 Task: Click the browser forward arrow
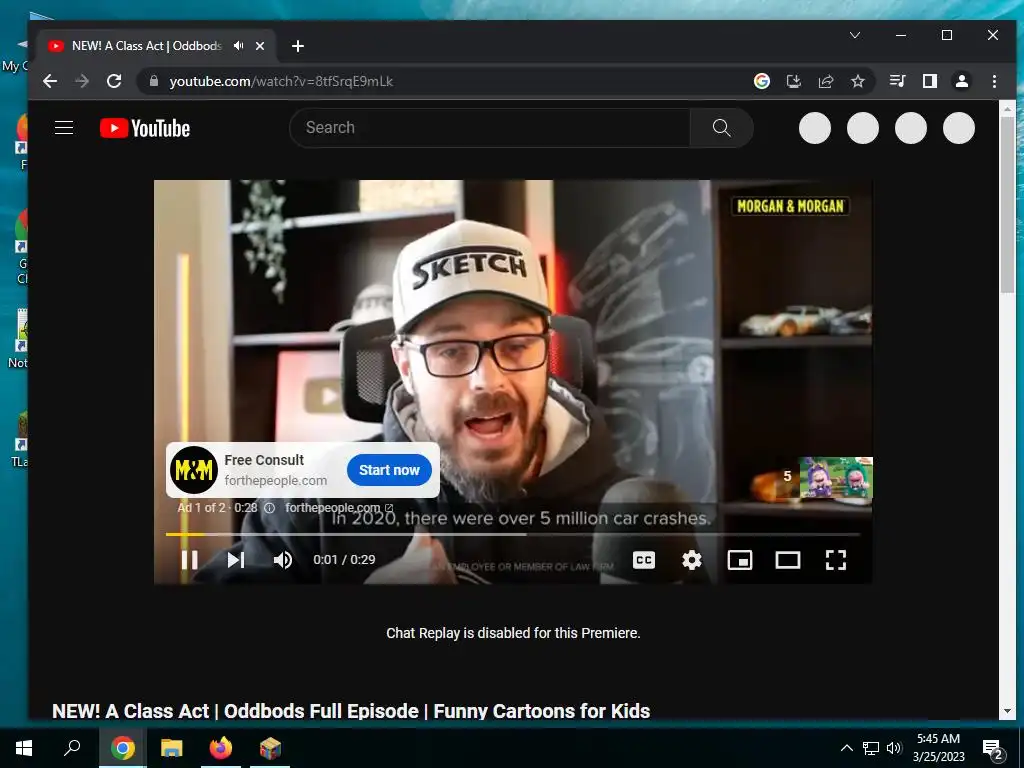pos(82,81)
